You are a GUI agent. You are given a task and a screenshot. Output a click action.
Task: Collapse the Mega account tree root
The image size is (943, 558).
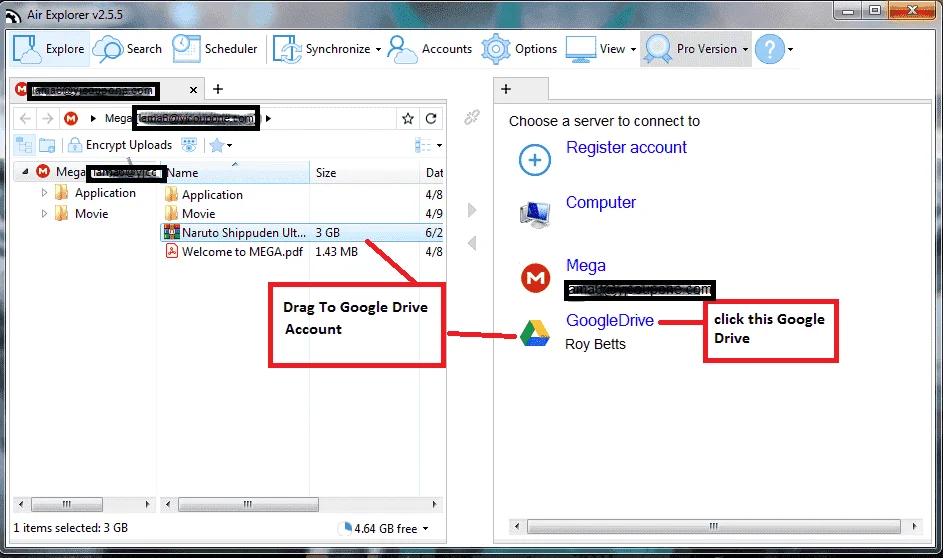[25, 172]
